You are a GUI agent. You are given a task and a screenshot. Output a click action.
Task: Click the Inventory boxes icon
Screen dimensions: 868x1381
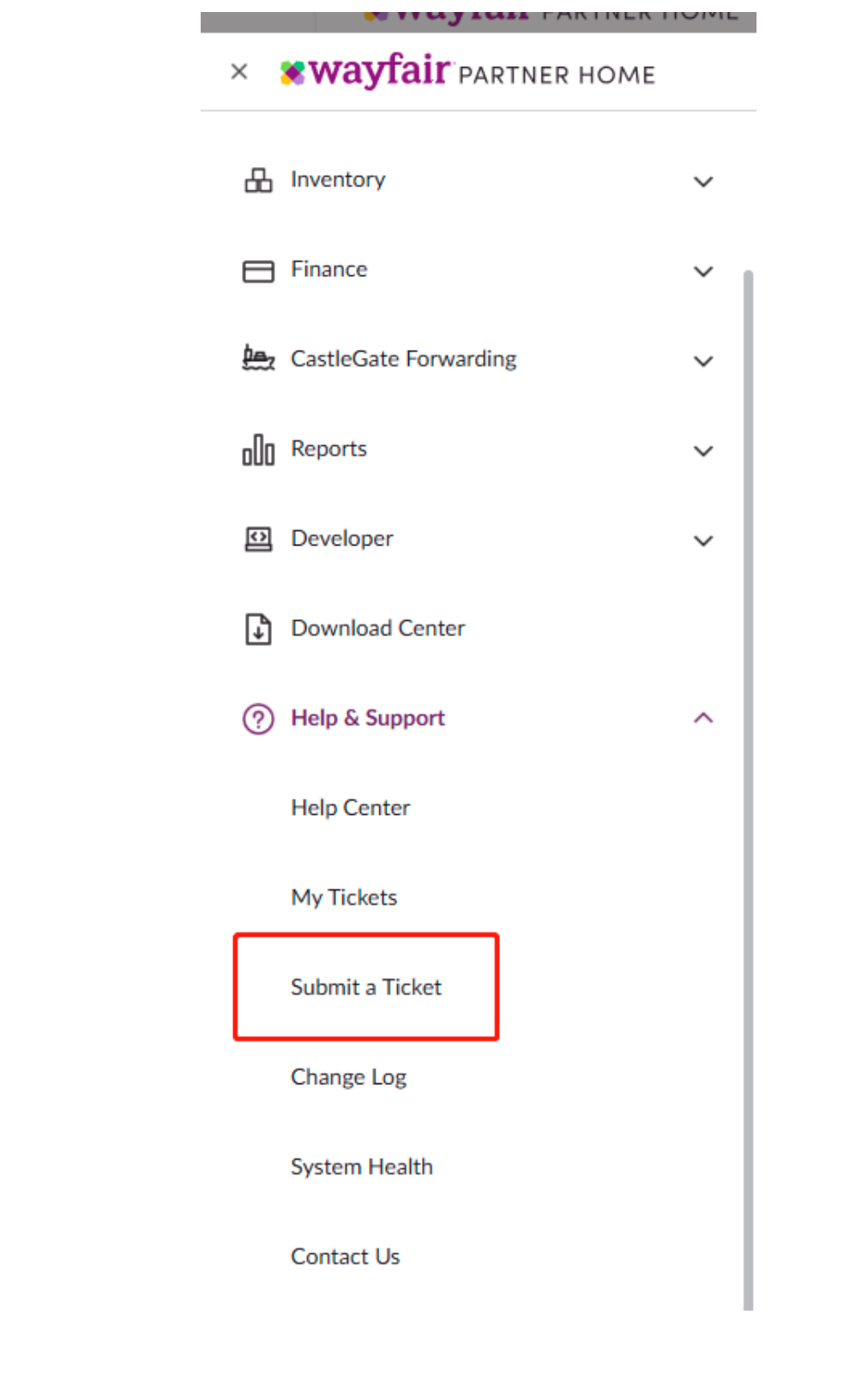[x=258, y=180]
